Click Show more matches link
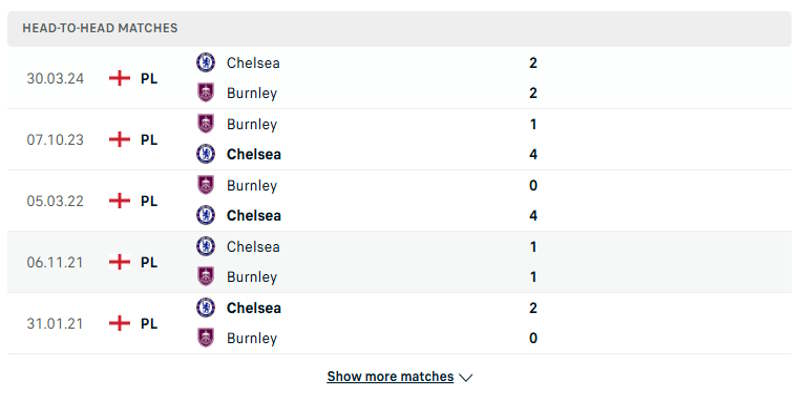800x400 pixels. point(390,377)
